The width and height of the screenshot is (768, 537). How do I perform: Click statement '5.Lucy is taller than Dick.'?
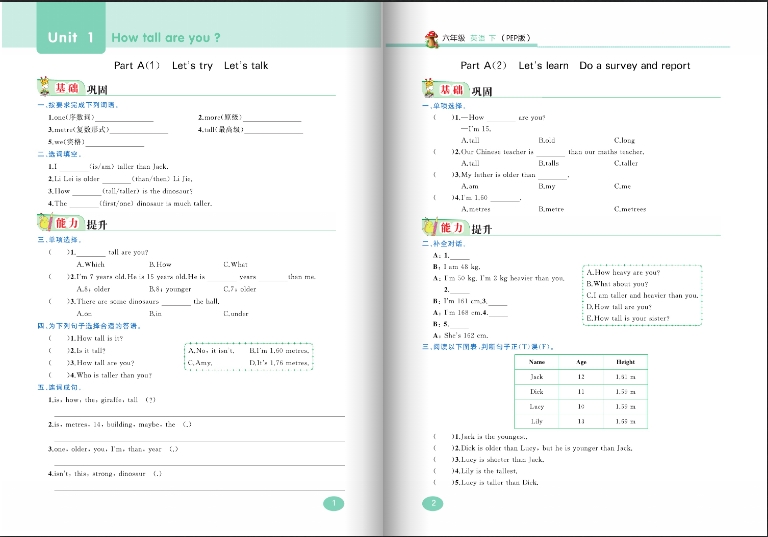495,483
